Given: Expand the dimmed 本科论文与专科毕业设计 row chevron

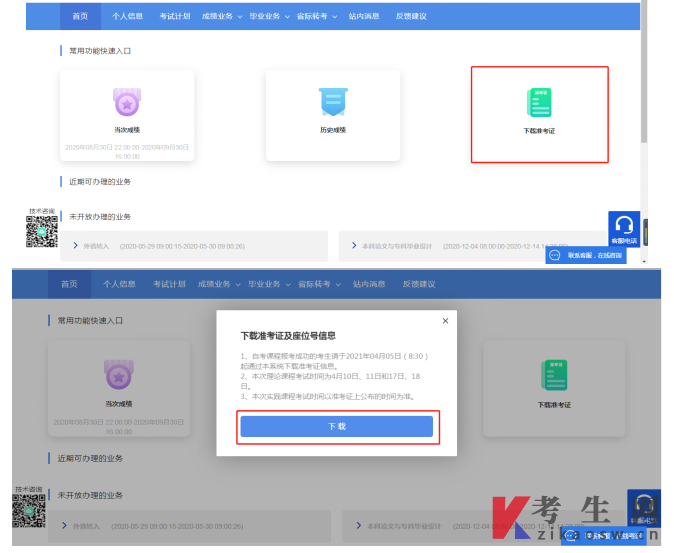Looking at the screenshot, I should click(358, 526).
